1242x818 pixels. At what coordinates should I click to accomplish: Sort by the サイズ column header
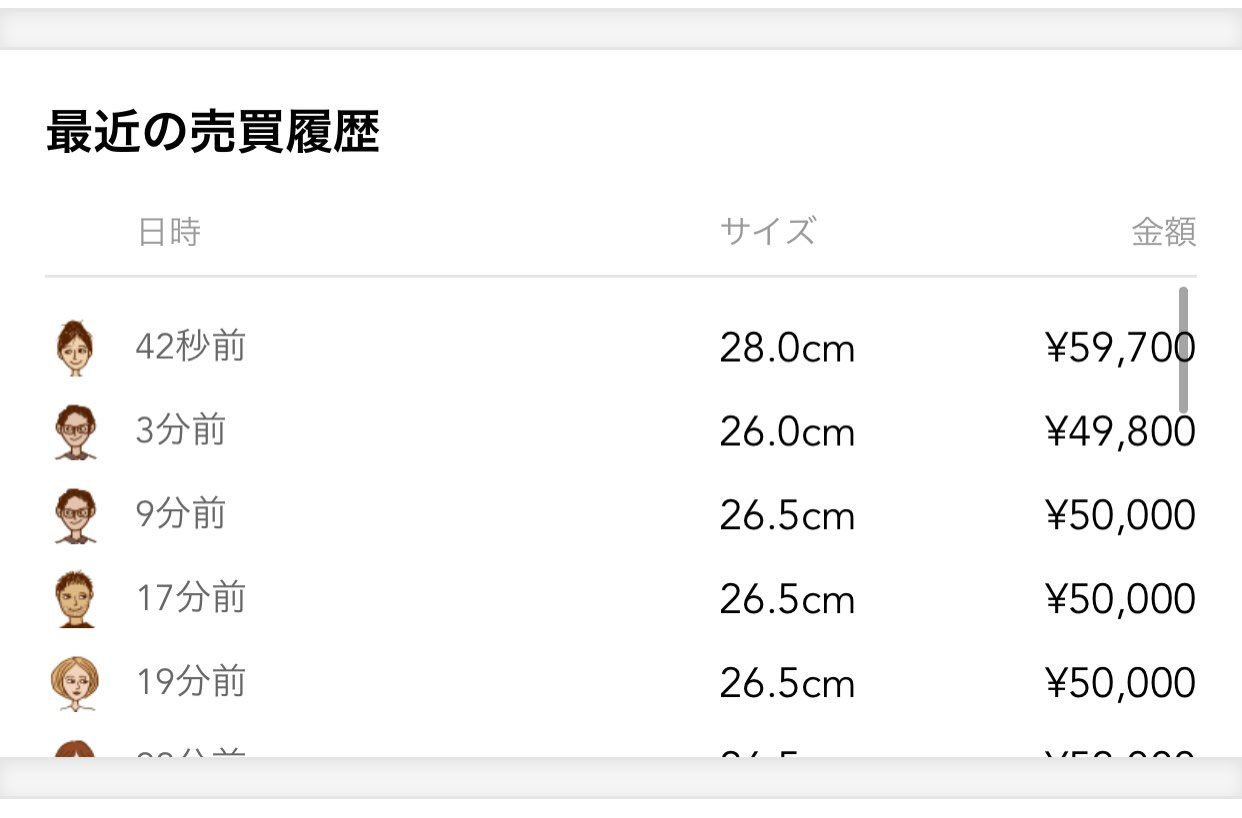coord(768,231)
